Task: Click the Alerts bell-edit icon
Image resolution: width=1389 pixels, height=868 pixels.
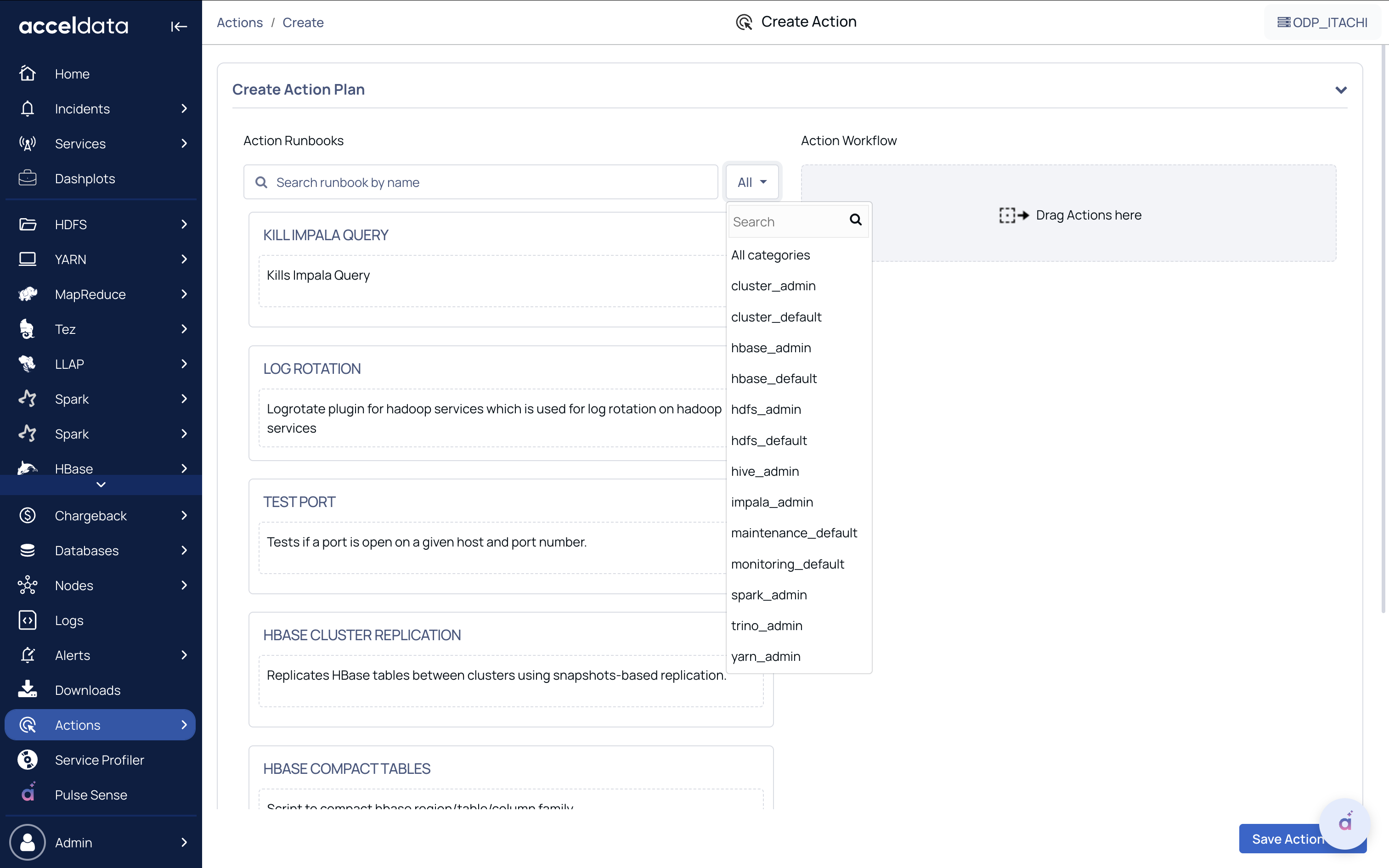Action: 28,655
